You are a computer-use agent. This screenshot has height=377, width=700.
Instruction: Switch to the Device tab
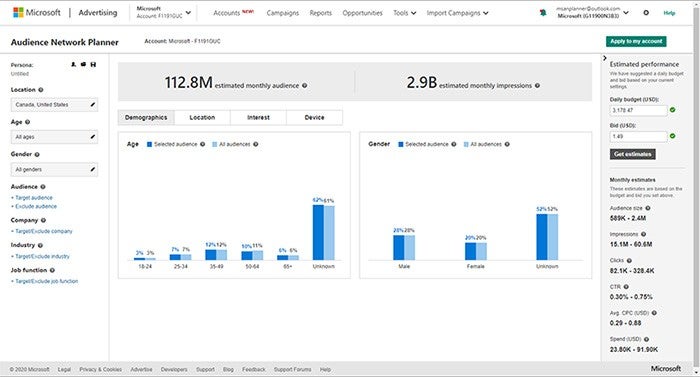pos(314,117)
